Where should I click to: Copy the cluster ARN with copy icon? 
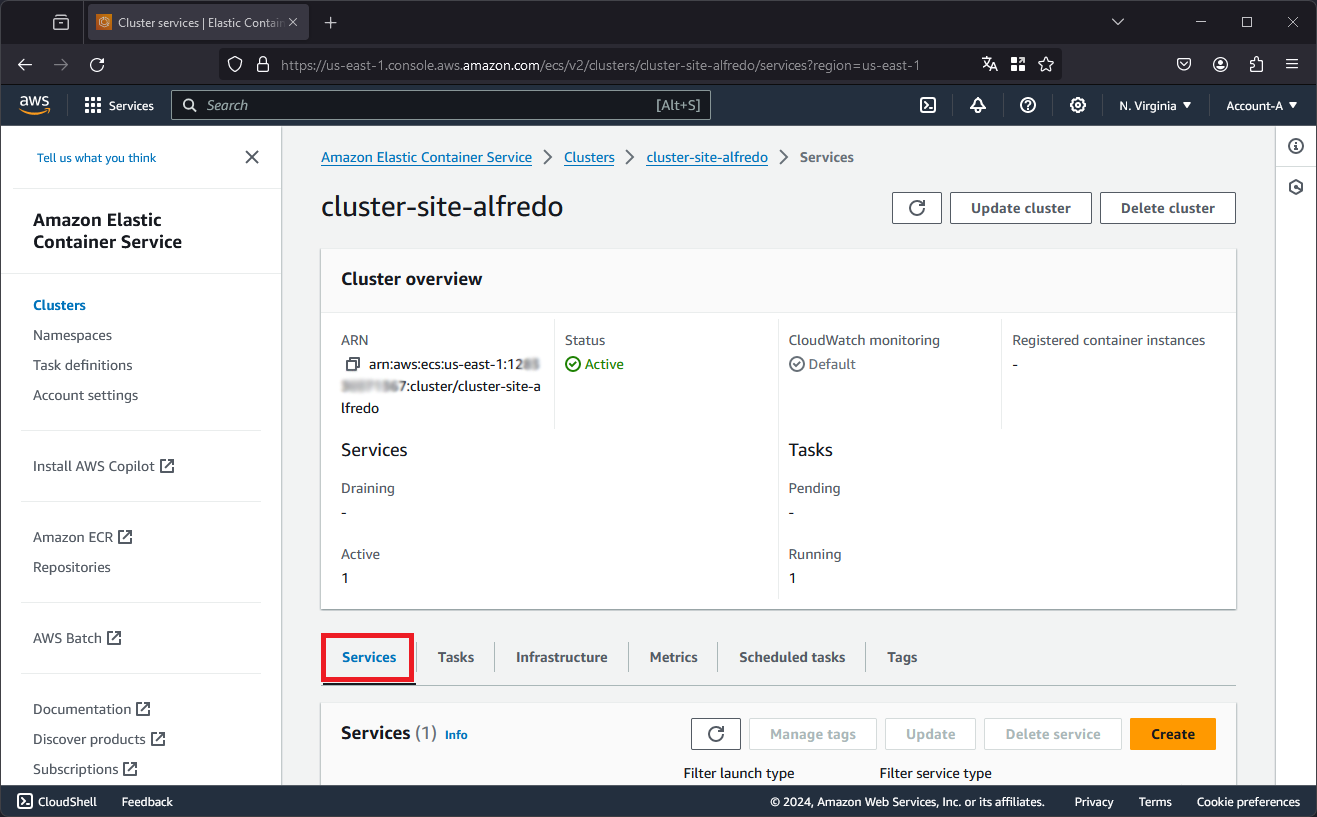(352, 365)
